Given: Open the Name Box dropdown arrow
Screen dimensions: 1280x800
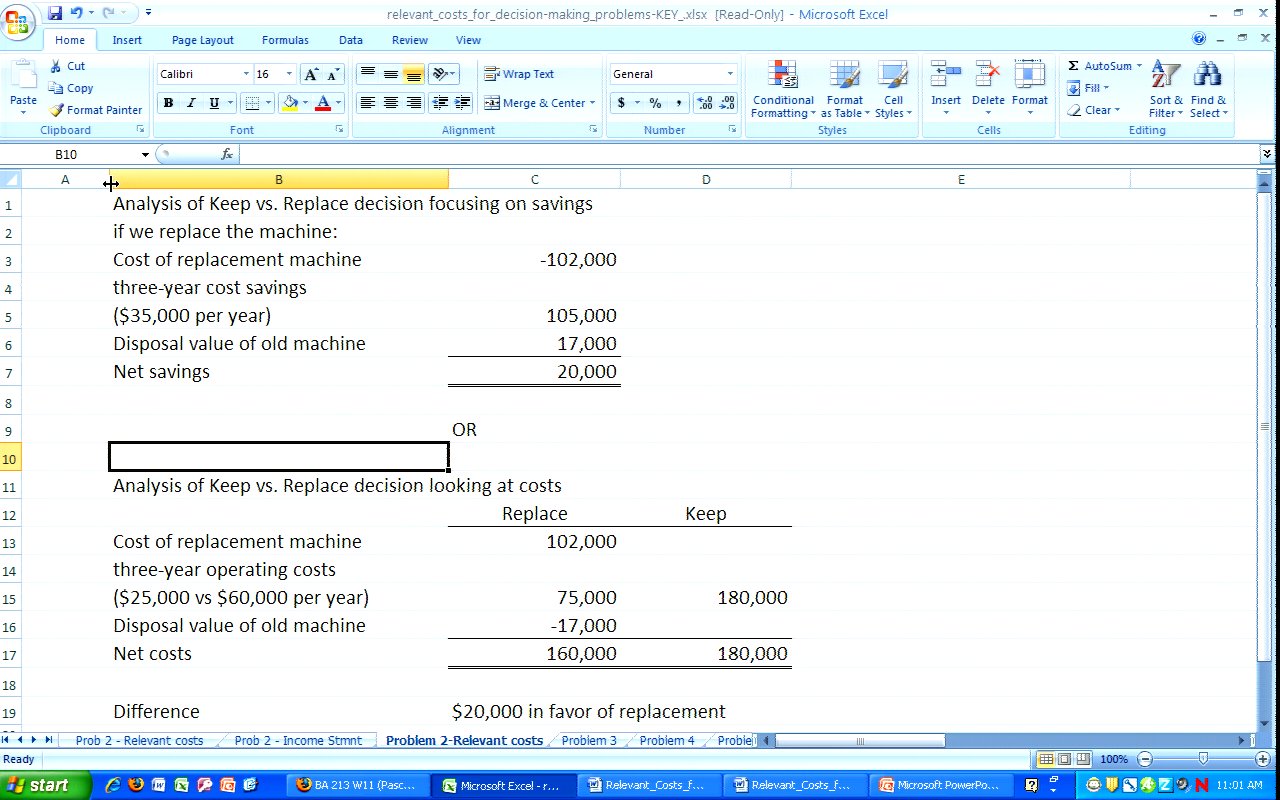Looking at the screenshot, I should (x=145, y=155).
